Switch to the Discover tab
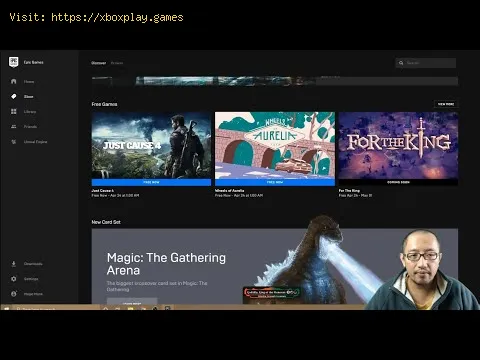This screenshot has height=360, width=480. point(99,63)
